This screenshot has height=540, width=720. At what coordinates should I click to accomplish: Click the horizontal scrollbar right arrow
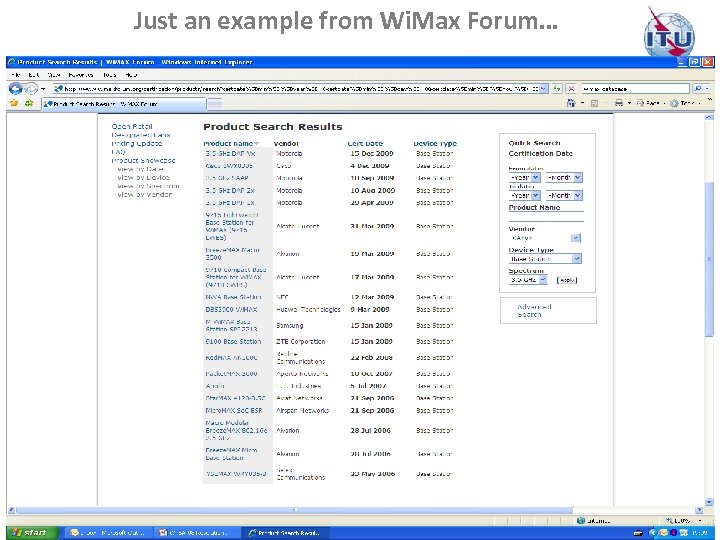[x=699, y=510]
